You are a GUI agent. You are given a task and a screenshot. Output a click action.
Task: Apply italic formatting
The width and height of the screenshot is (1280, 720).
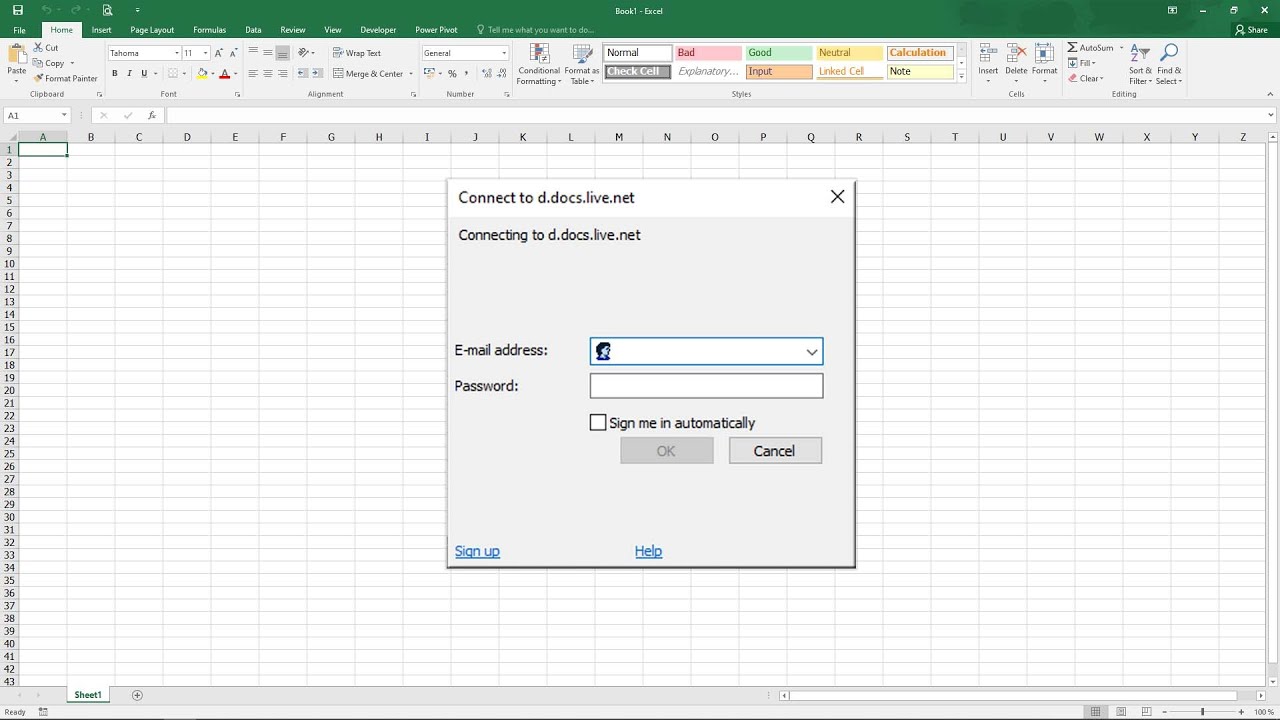tap(130, 73)
